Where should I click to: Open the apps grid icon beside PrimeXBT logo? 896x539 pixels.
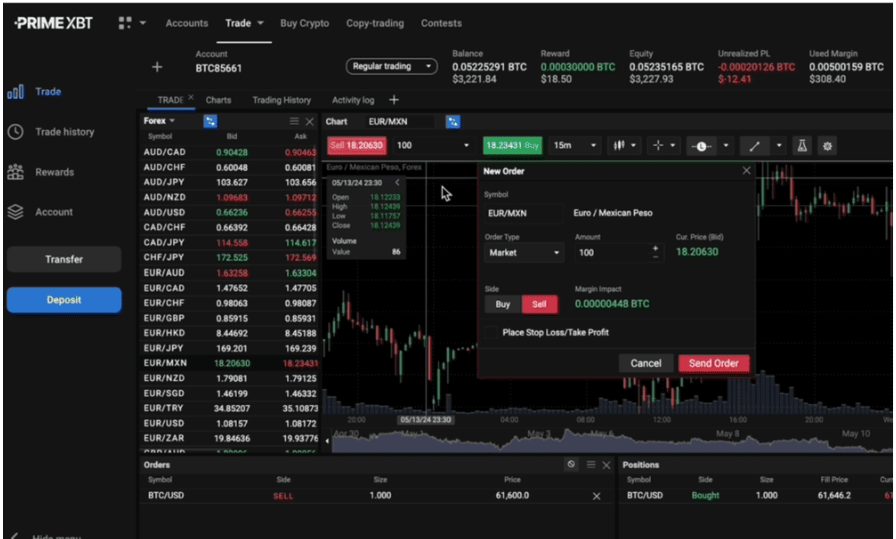[125, 23]
